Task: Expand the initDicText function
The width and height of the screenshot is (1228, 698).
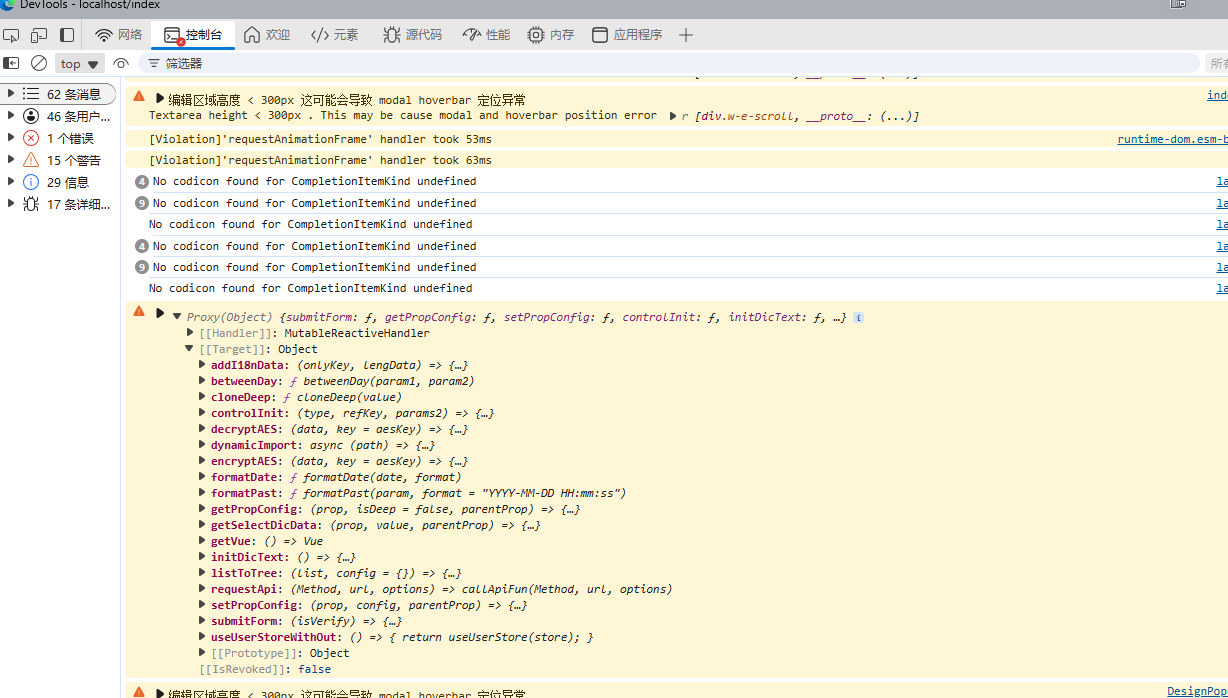Action: click(x=203, y=557)
